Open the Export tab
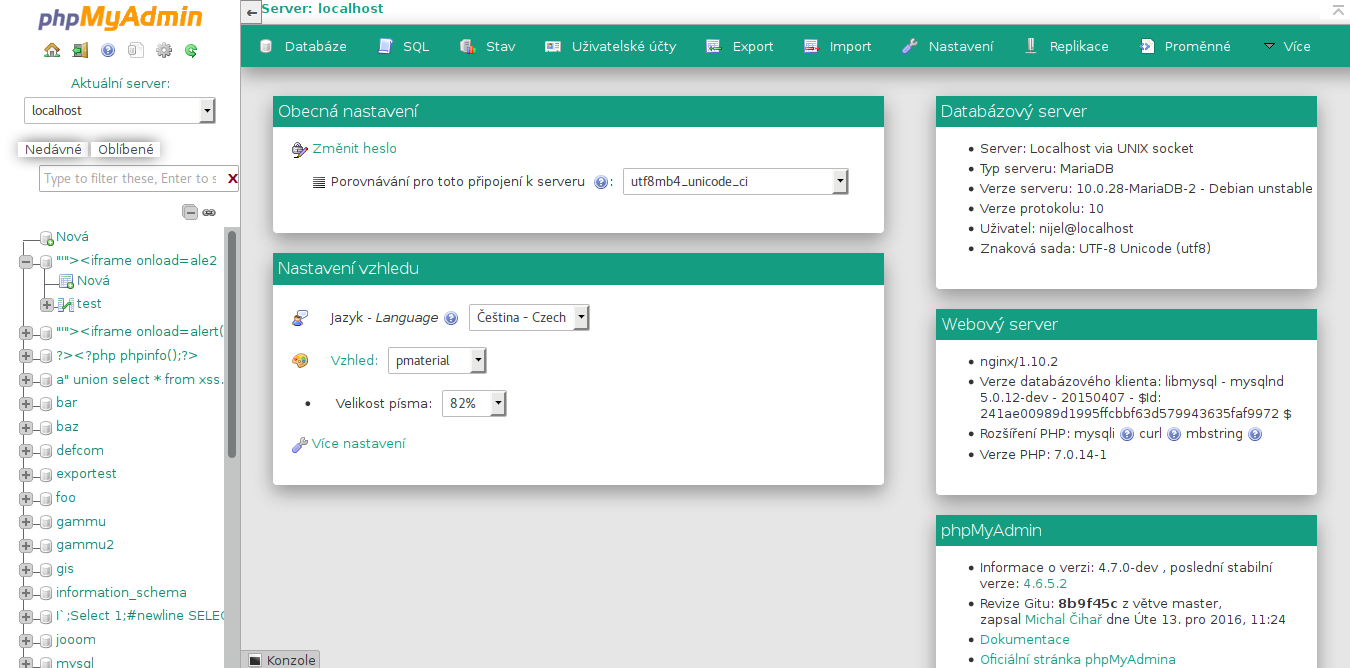This screenshot has width=1350, height=668. click(740, 47)
